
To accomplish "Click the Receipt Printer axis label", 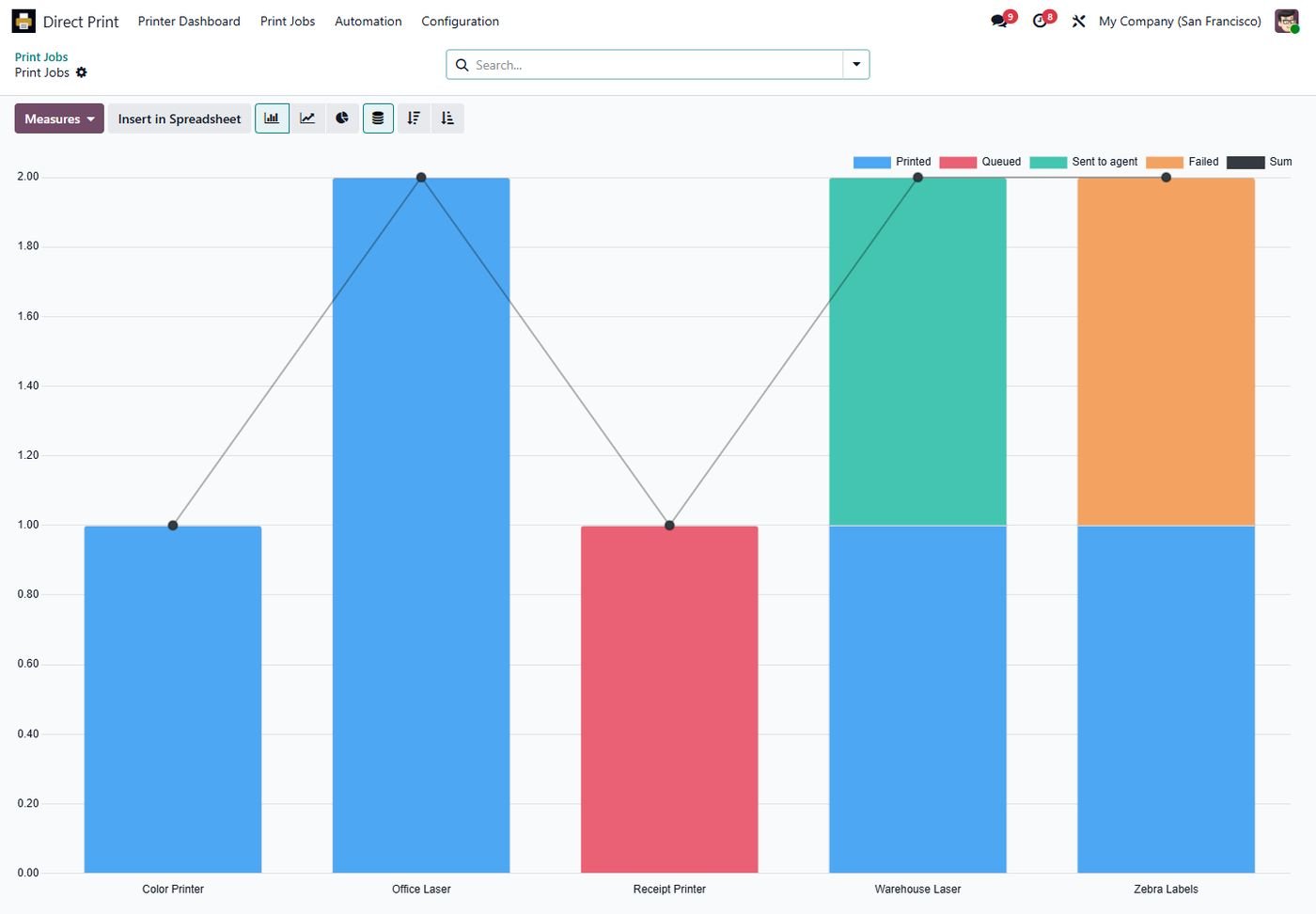I will click(x=669, y=889).
